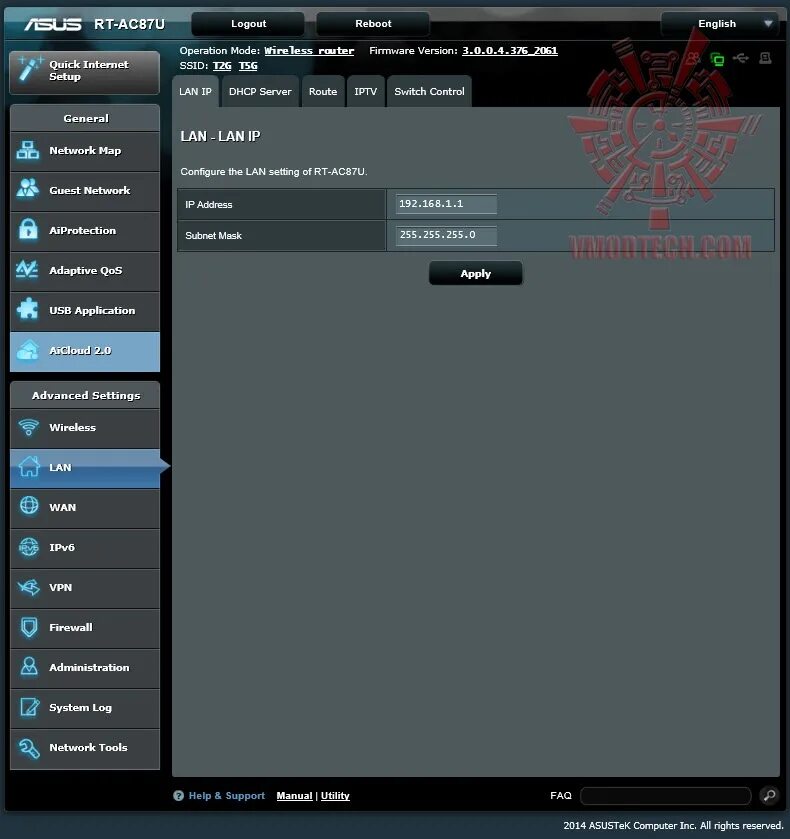Click the firmware version 3.0.0.4.376_2061 link
Screen dimensions: 790x839
point(510,51)
